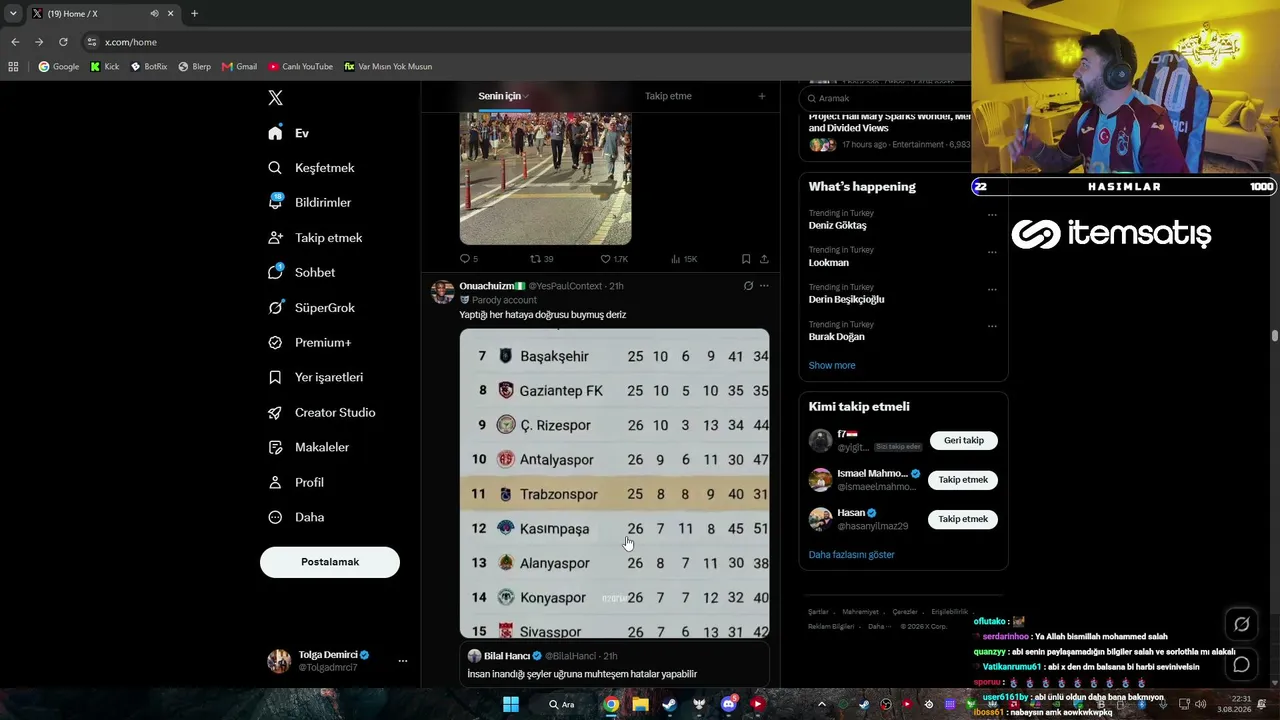Open more options for Derin Beşikçioğlu trend

(992, 289)
